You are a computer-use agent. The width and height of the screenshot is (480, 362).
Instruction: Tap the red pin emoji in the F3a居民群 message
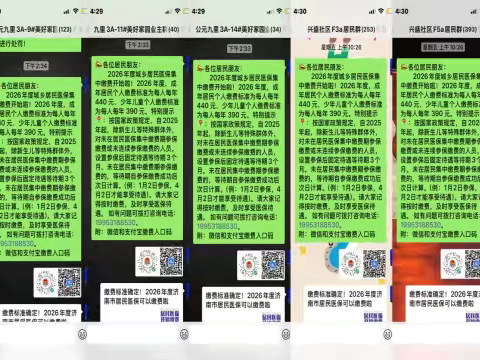302,122
